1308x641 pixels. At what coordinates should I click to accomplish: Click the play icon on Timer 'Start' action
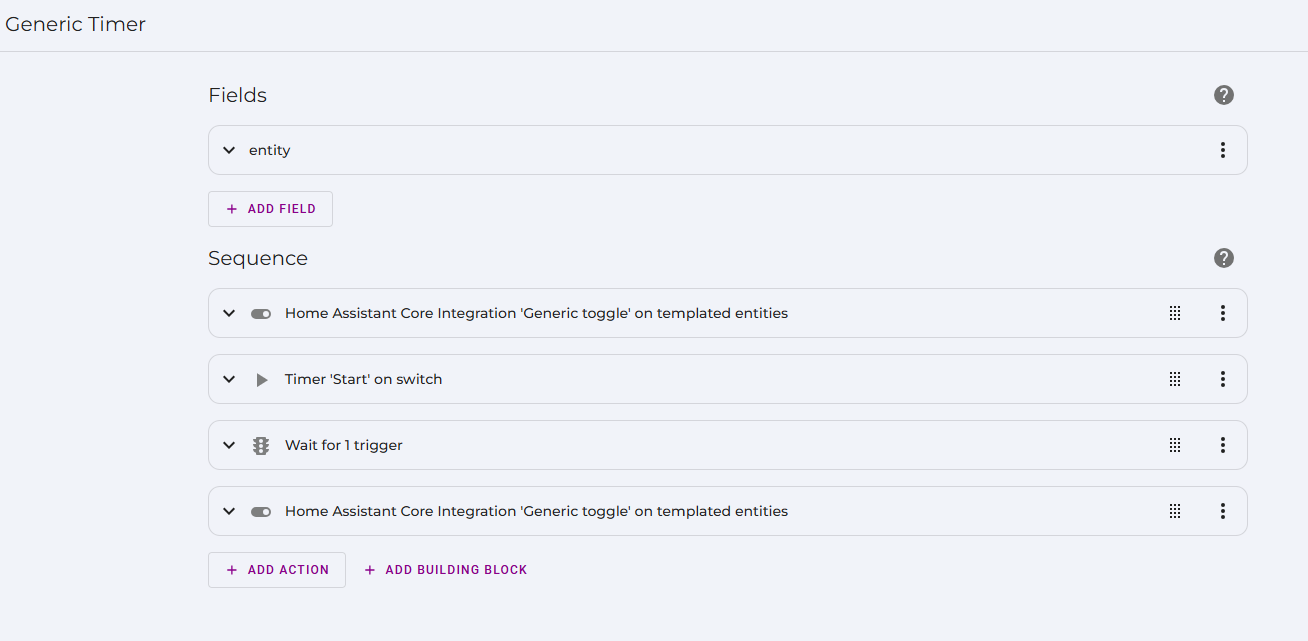(x=260, y=379)
